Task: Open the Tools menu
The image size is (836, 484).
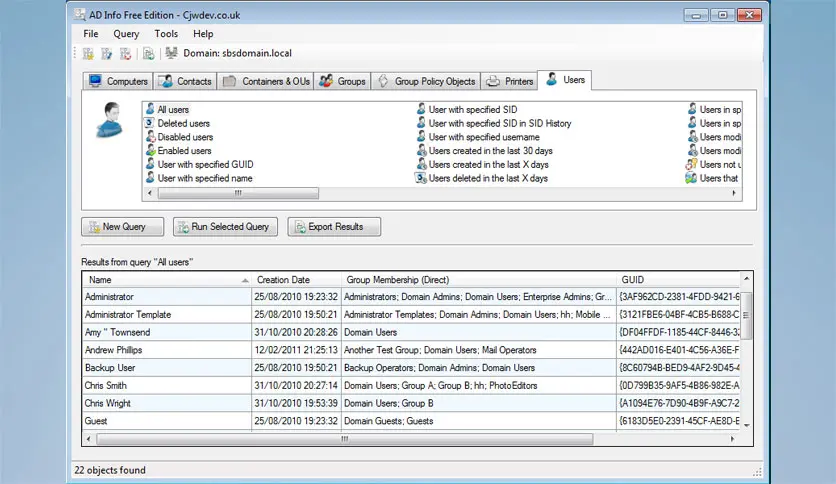Action: (166, 34)
